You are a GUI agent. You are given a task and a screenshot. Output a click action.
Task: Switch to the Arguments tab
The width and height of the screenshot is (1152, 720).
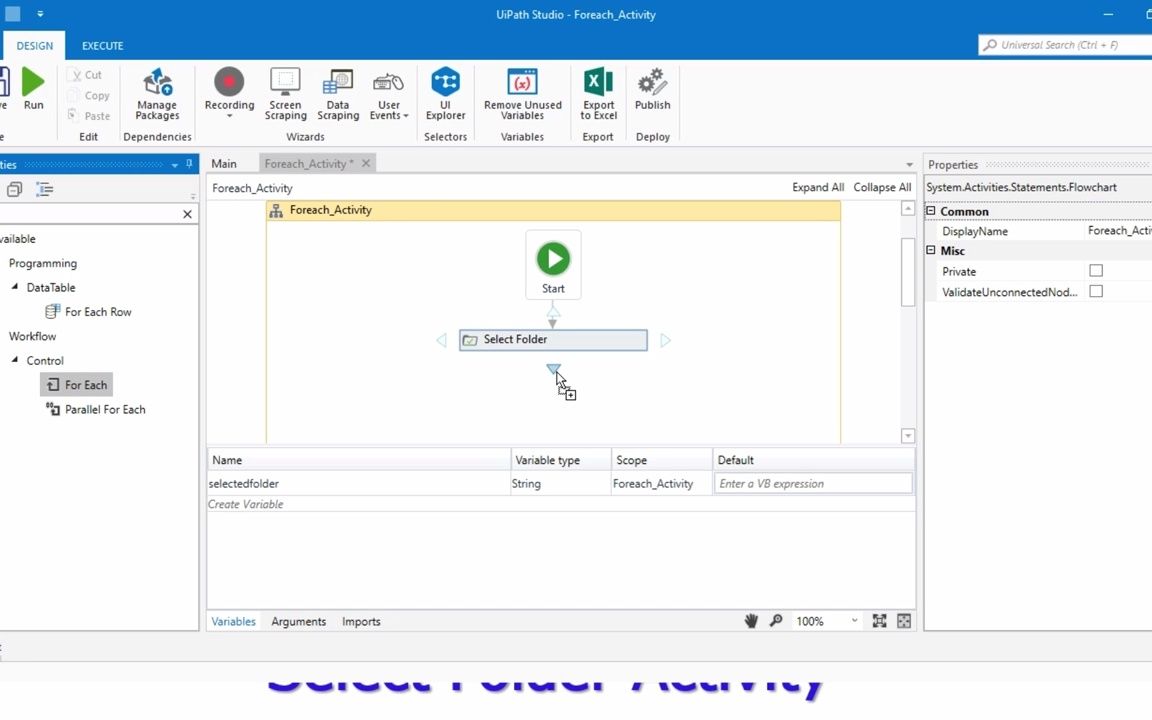pos(298,621)
